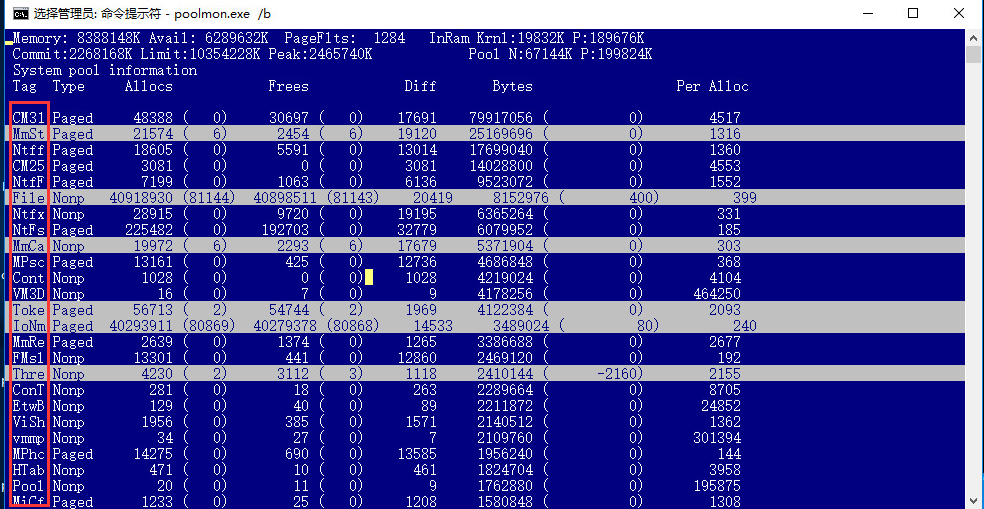Click the Per Alloc column header
This screenshot has height=509, width=984.
point(712,86)
